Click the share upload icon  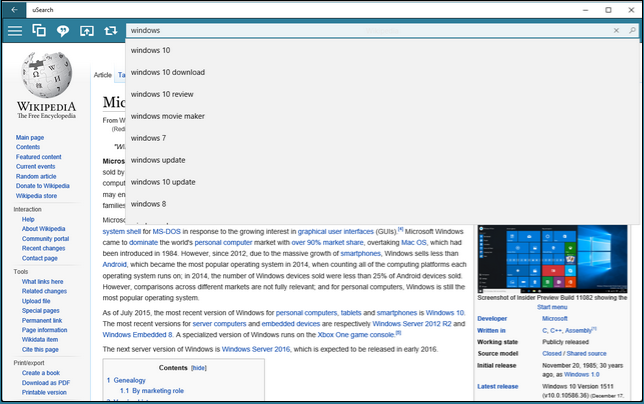tap(87, 31)
